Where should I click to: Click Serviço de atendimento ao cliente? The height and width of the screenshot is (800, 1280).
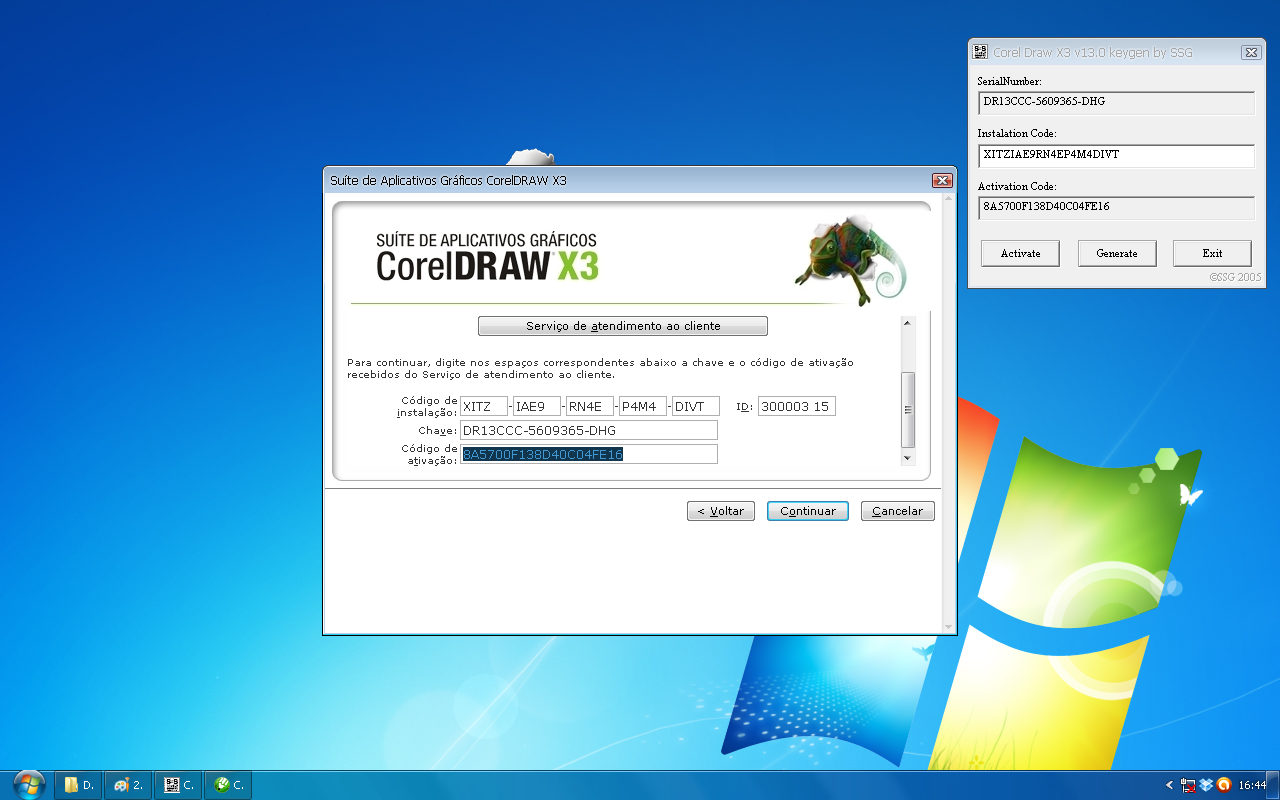(623, 325)
